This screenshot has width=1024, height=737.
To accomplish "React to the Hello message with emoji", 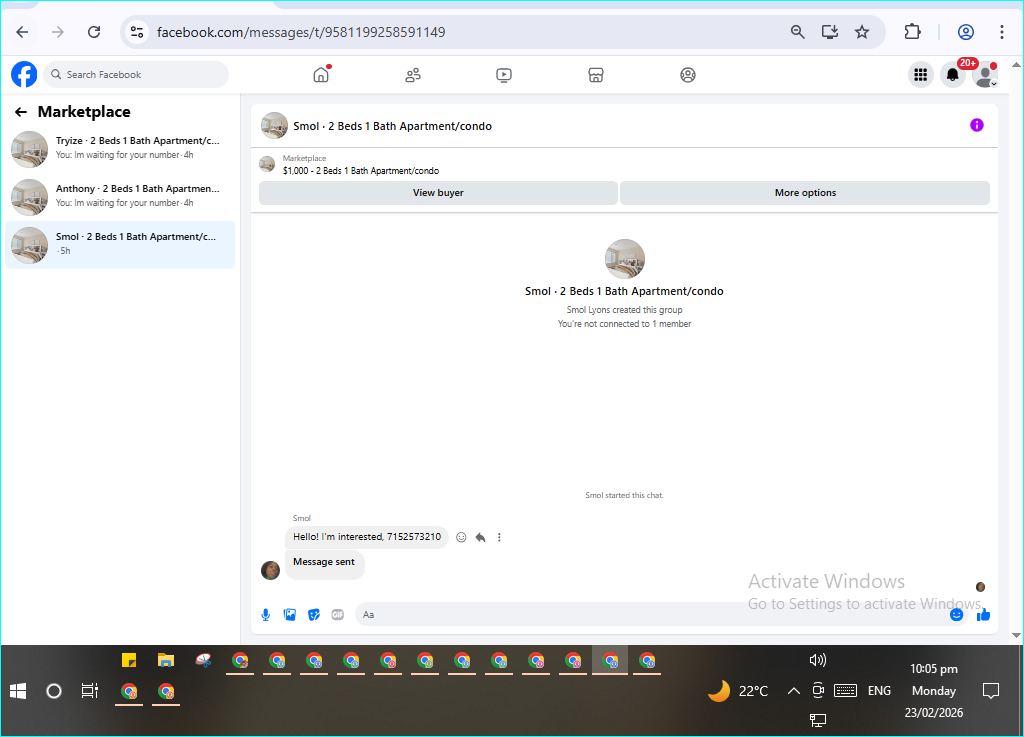I will click(461, 537).
